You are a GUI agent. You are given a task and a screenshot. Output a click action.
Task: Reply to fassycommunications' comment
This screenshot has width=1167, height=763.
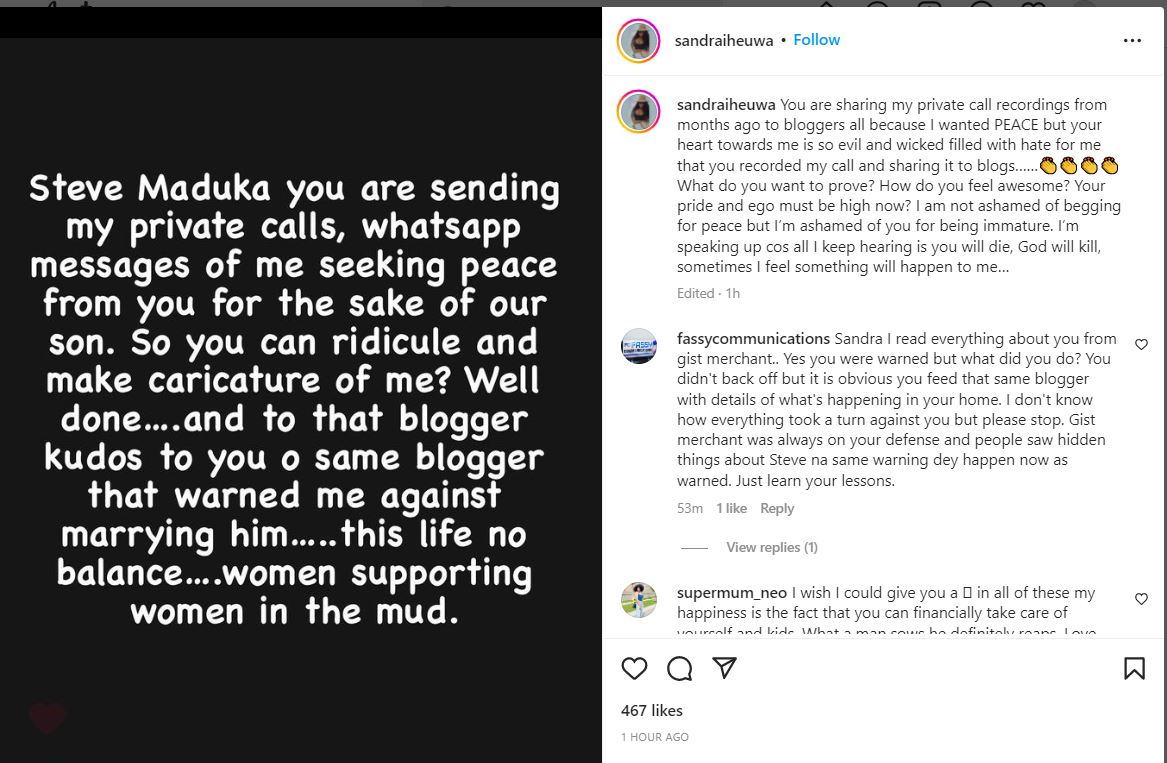[x=777, y=508]
